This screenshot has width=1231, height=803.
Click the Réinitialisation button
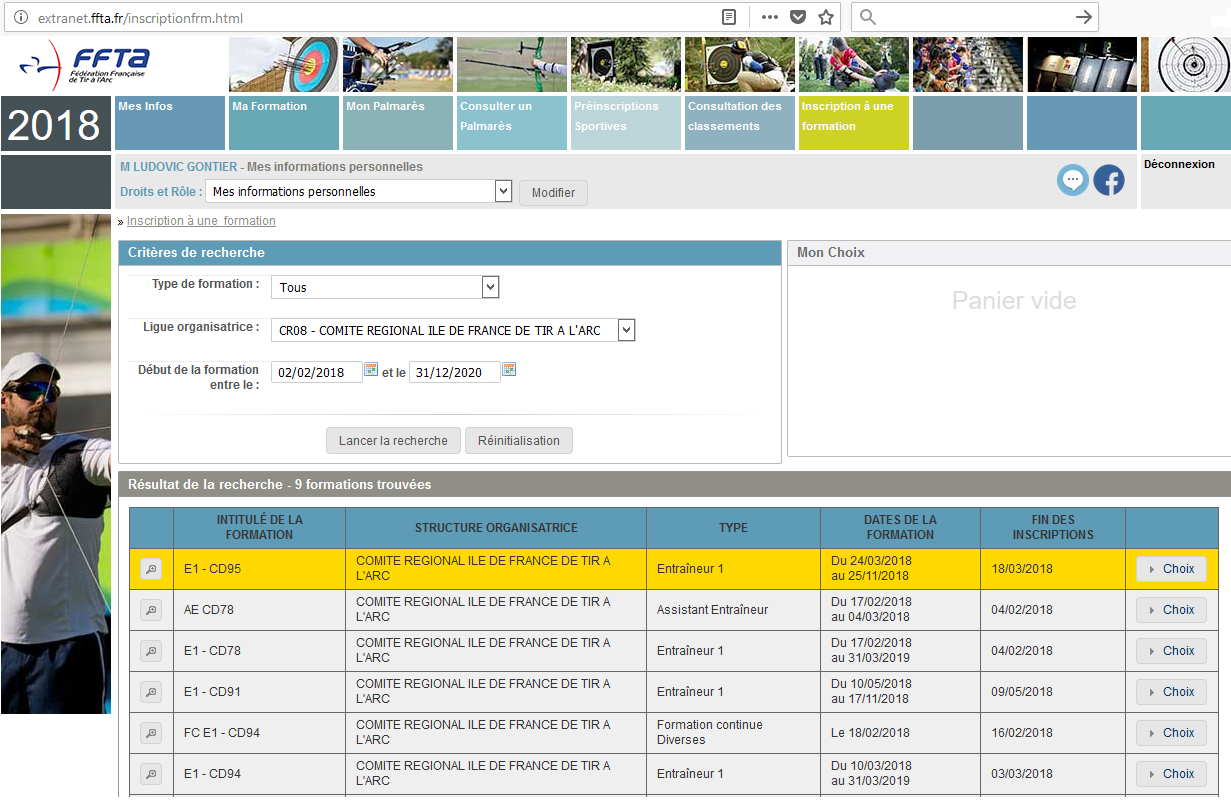[x=519, y=441]
